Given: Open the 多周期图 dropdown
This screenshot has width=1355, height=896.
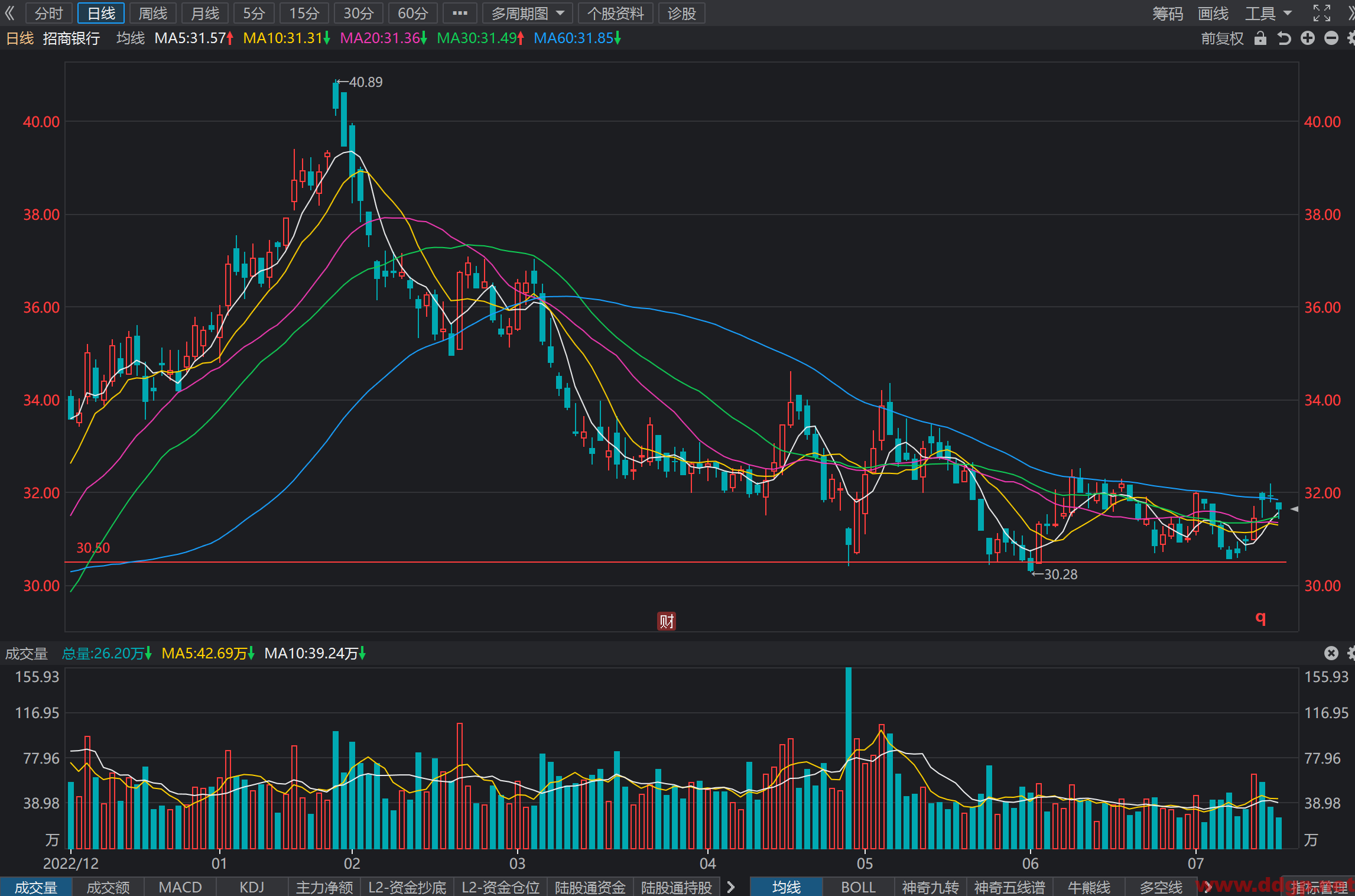Looking at the screenshot, I should click(528, 13).
